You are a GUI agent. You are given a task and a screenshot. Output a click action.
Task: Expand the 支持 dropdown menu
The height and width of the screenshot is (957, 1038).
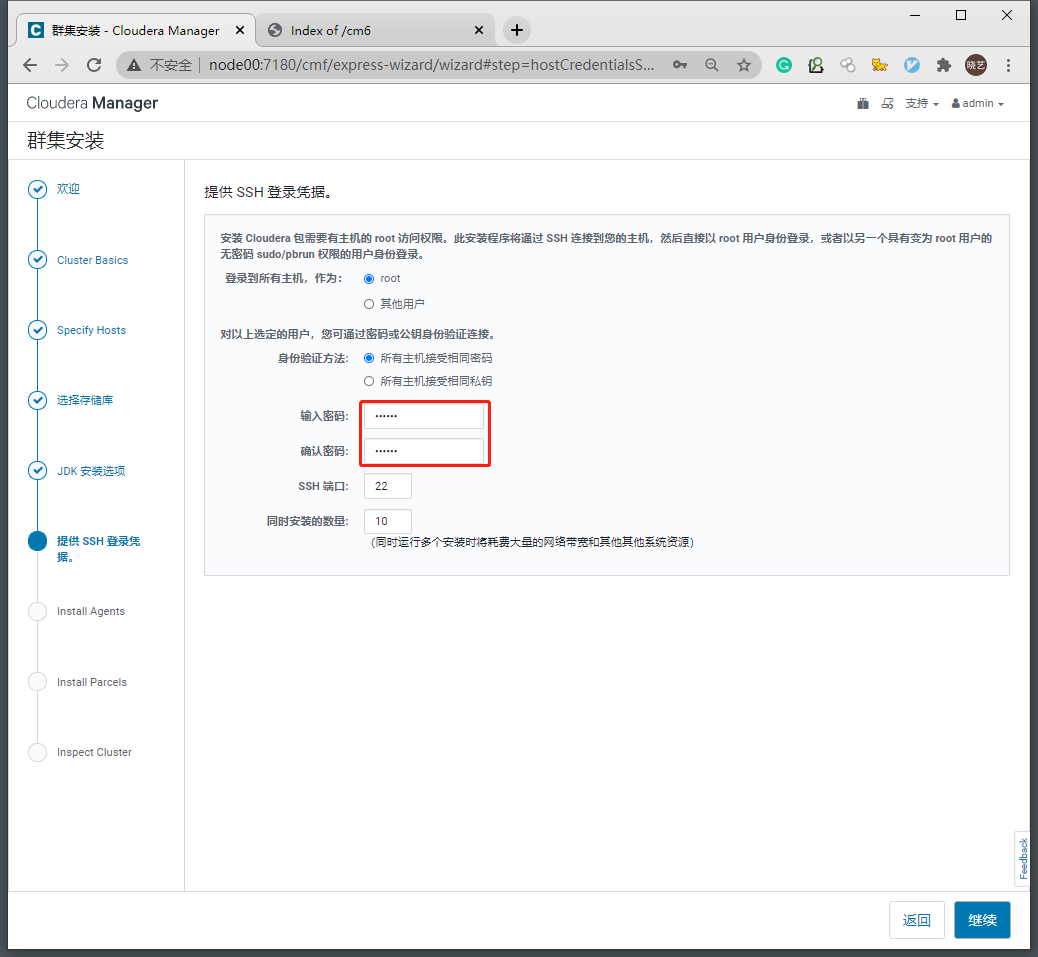tap(922, 103)
